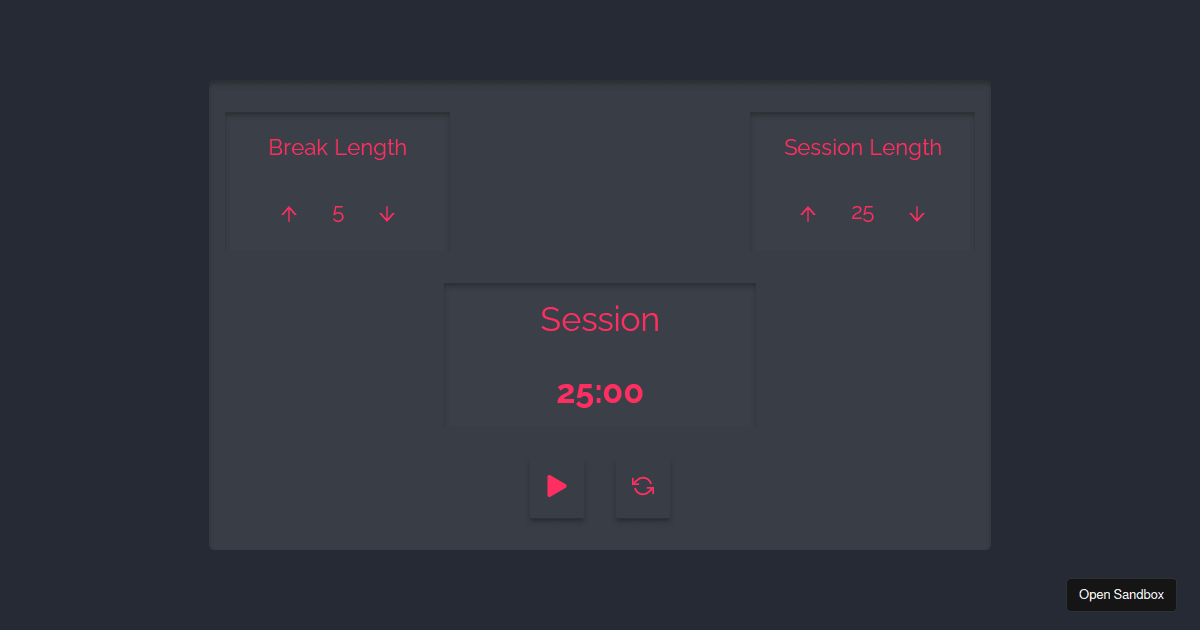Select the break length value 5
This screenshot has width=1200, height=630.
tap(338, 214)
